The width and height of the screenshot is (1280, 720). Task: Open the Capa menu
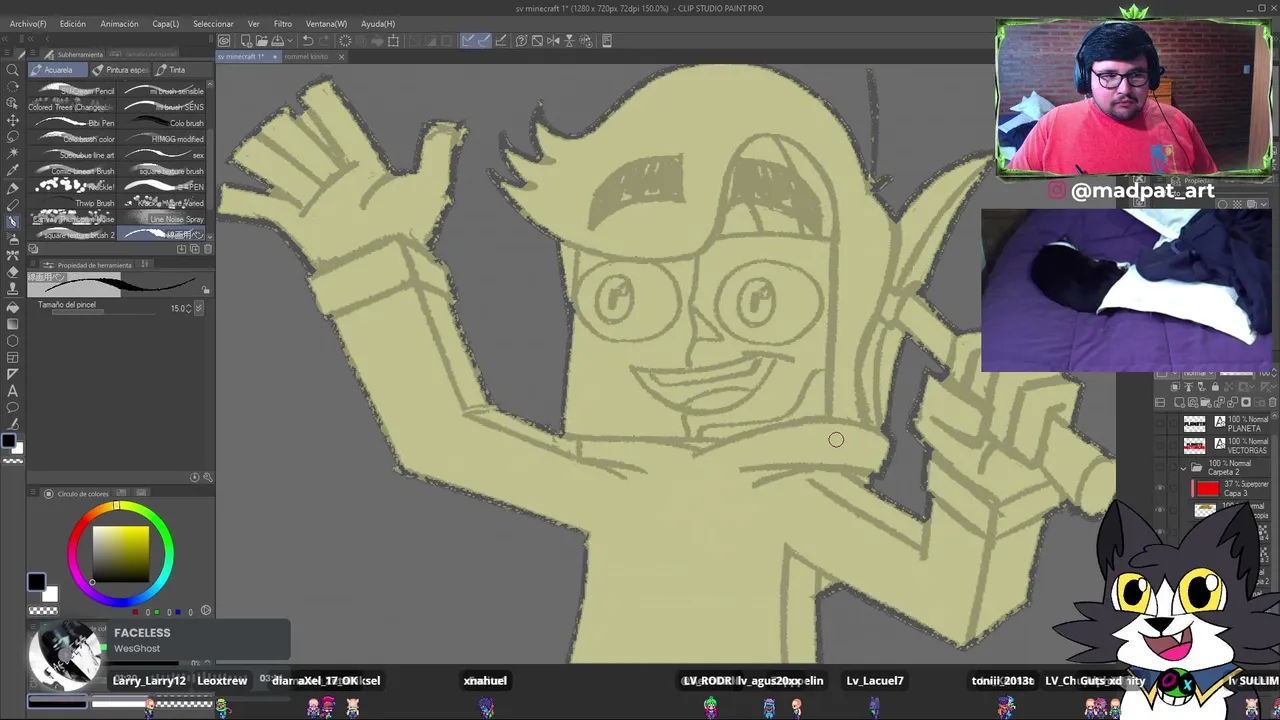coord(165,24)
